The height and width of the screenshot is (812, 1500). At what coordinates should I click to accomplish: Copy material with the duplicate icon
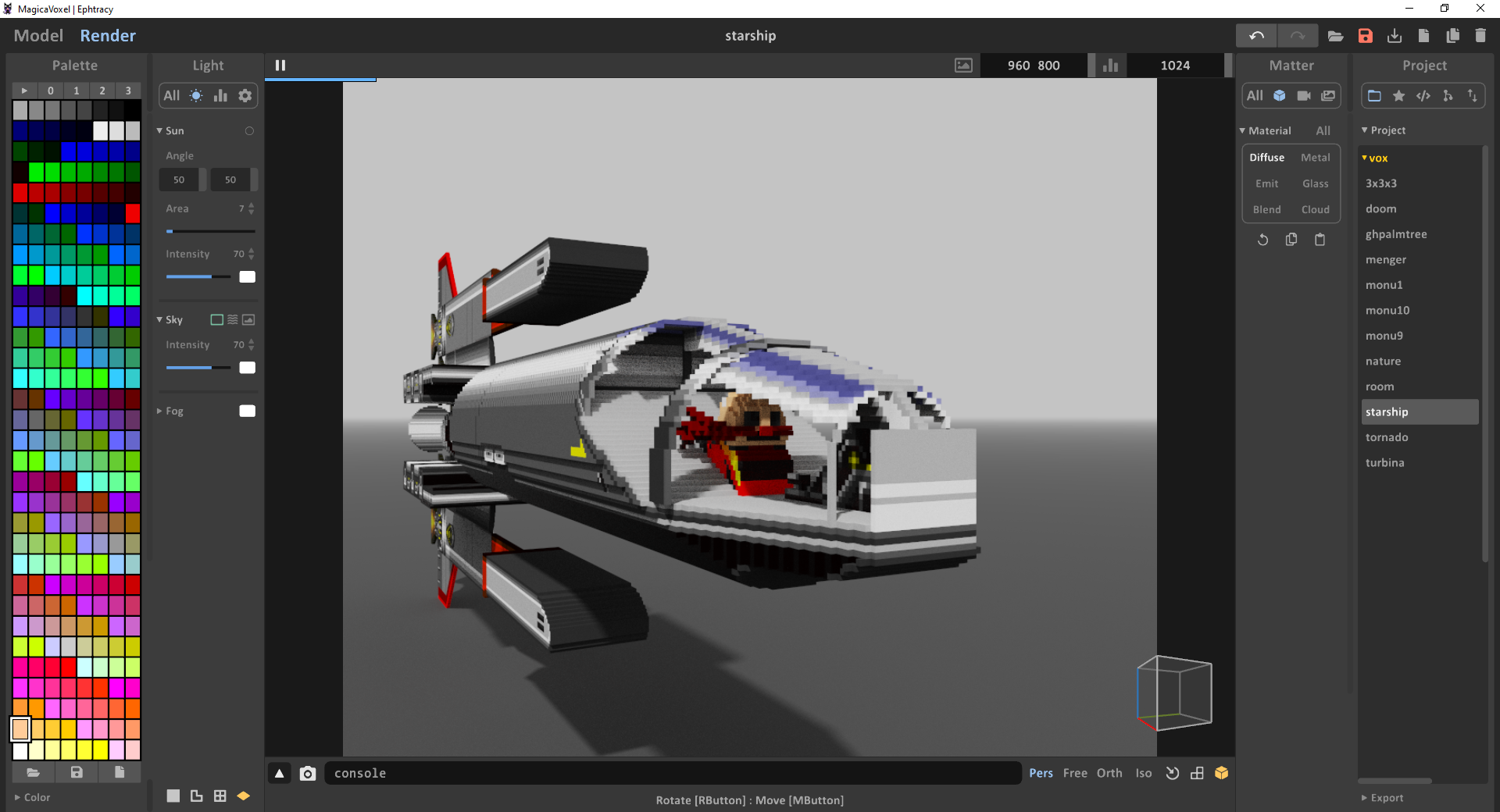click(x=1291, y=240)
